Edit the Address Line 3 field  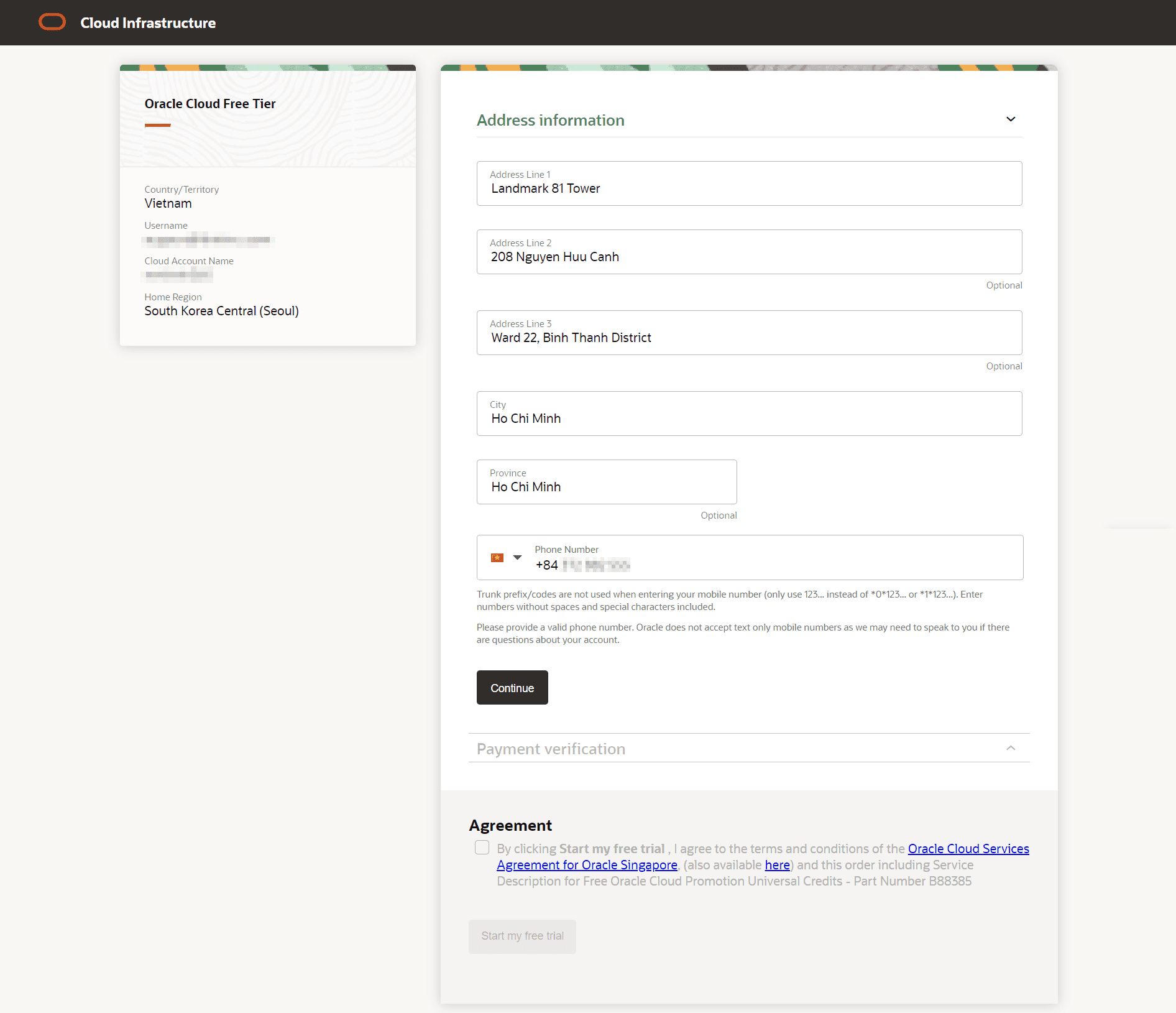coord(749,333)
